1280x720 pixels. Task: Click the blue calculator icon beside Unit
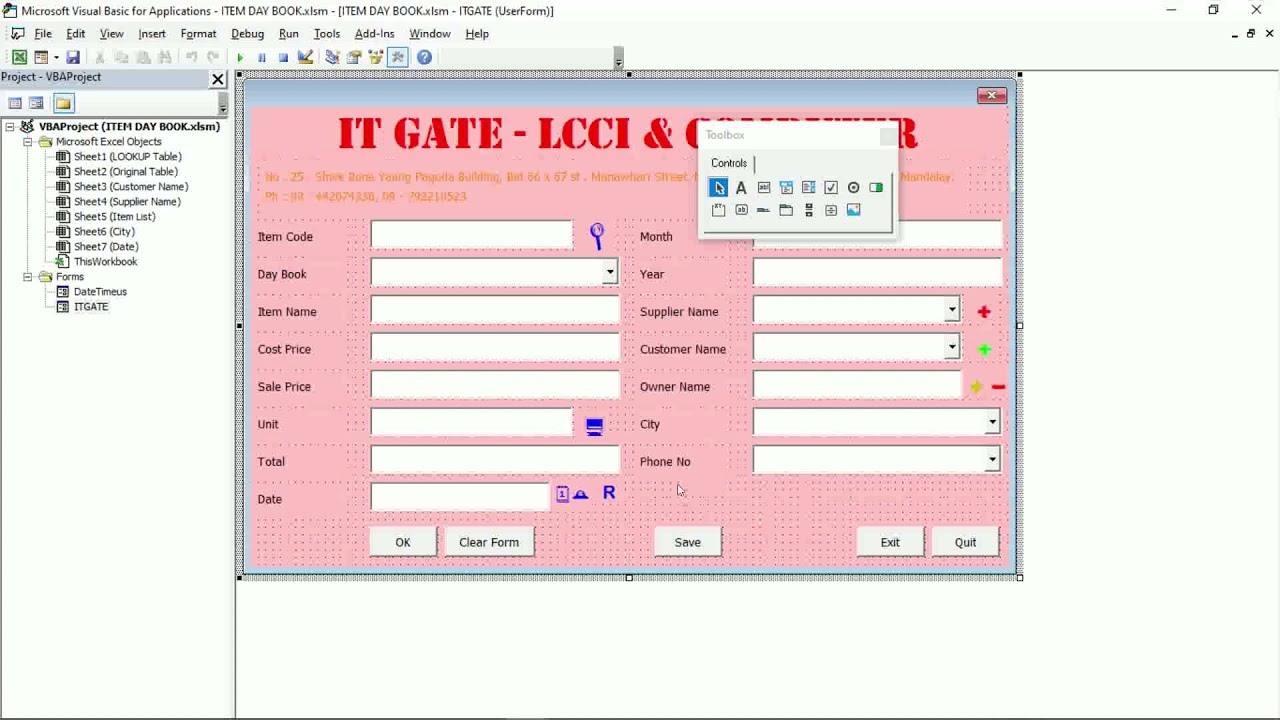tap(594, 426)
